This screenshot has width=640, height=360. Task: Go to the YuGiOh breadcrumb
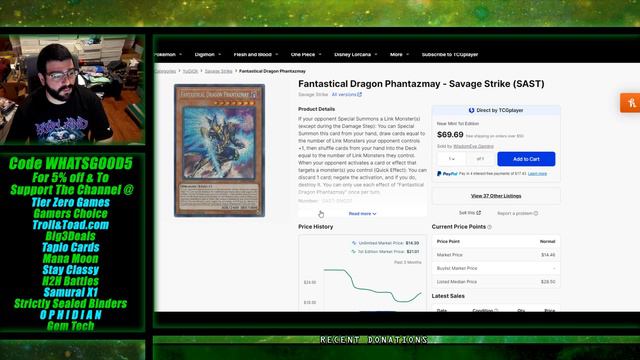click(190, 71)
